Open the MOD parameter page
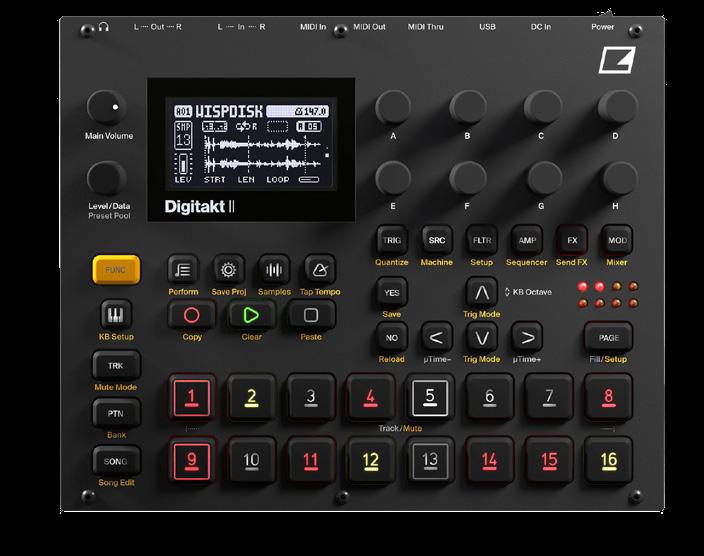This screenshot has height=556, width=704. [x=617, y=241]
